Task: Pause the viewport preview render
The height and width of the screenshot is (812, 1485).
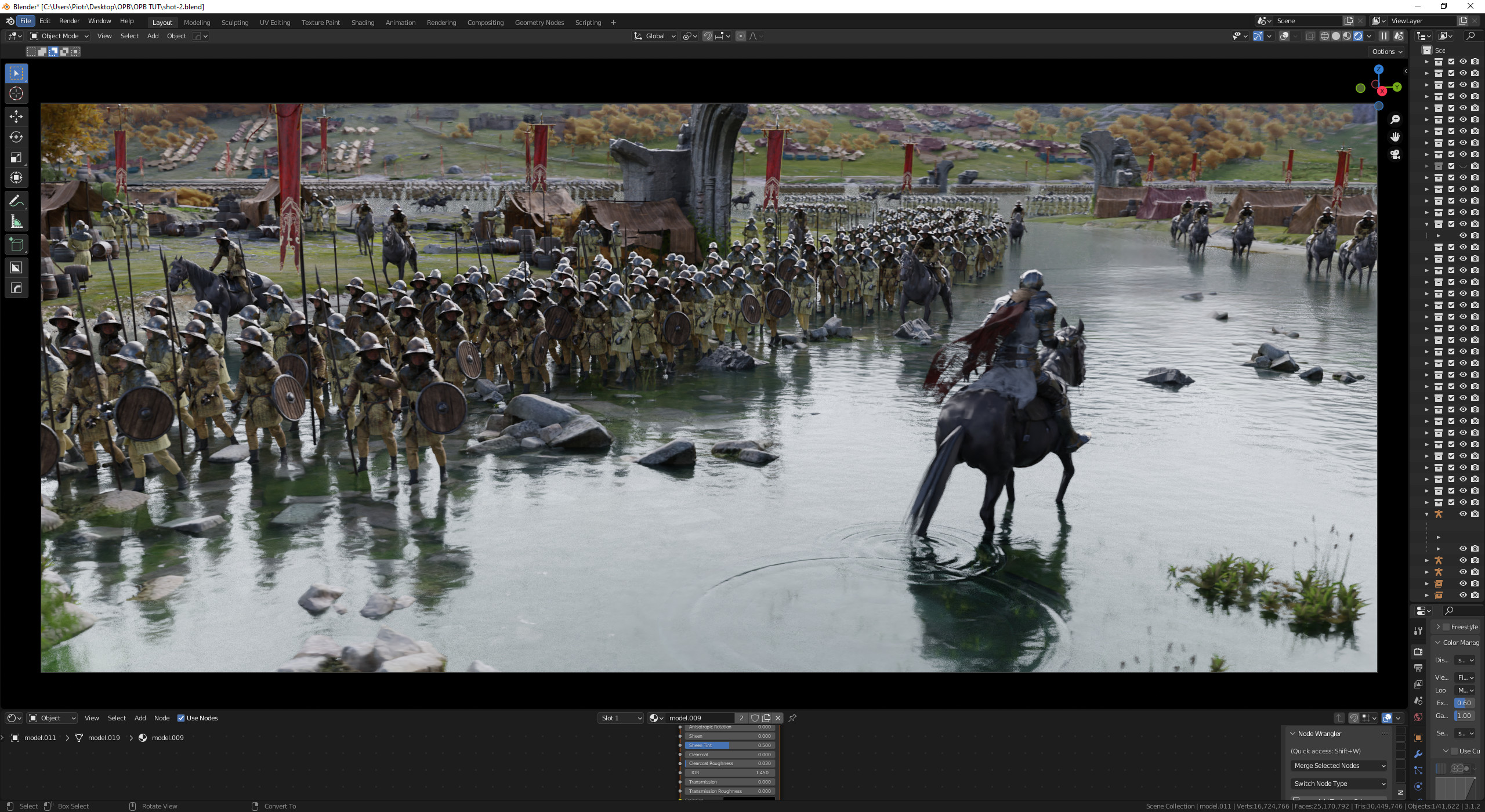Action: coord(1384,36)
